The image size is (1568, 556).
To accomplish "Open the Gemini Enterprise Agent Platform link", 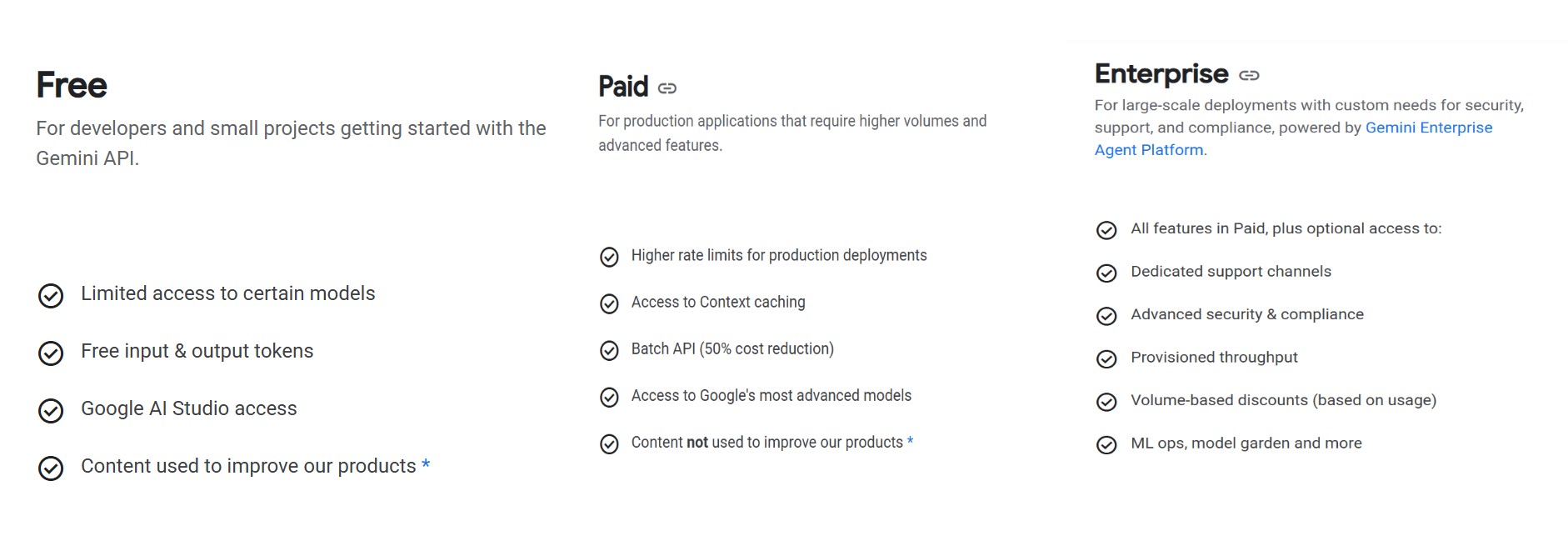I will click(x=1293, y=138).
